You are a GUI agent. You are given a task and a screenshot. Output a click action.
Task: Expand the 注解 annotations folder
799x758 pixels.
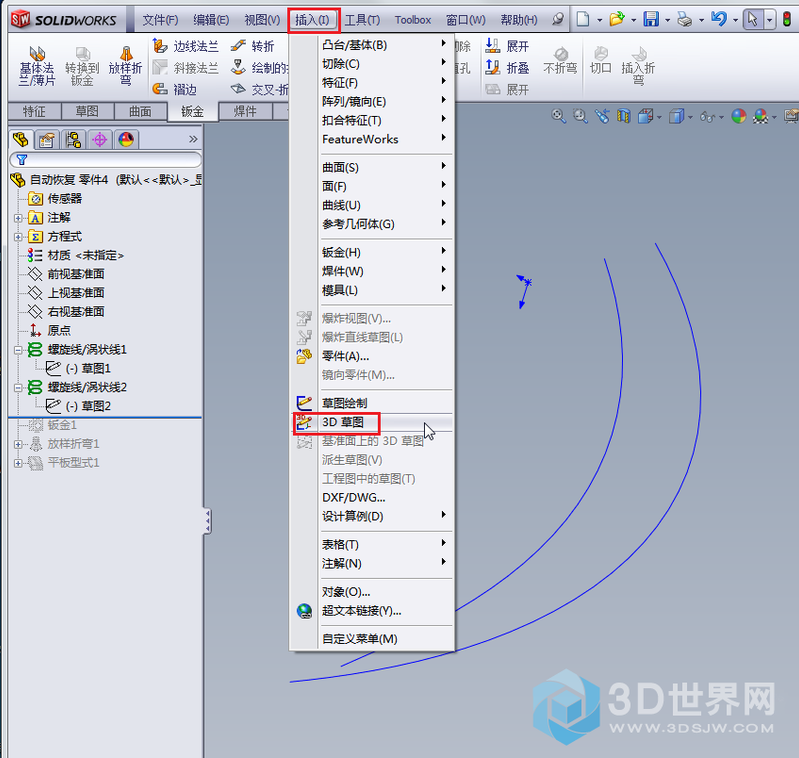[x=18, y=217]
